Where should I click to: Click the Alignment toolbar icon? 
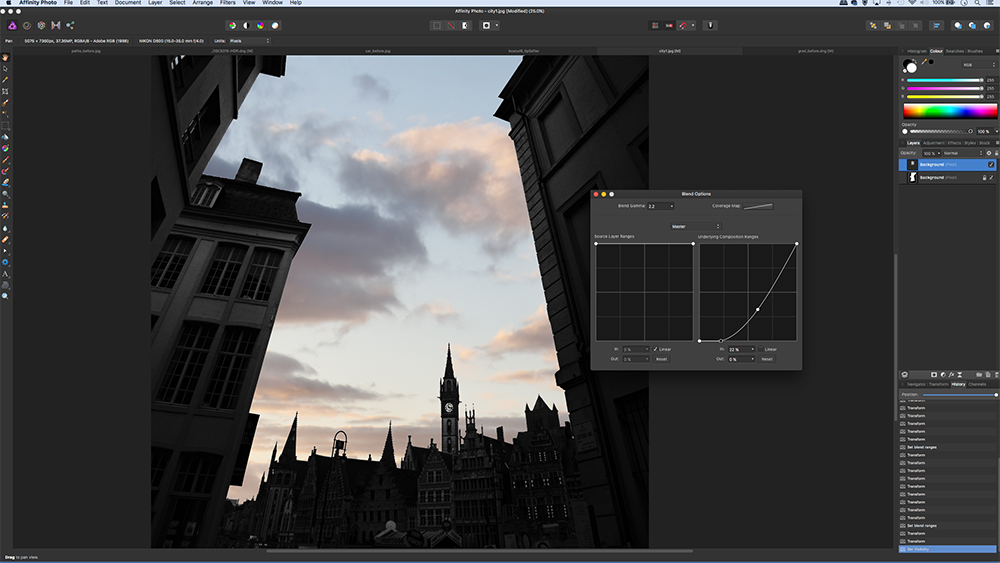pos(936,26)
